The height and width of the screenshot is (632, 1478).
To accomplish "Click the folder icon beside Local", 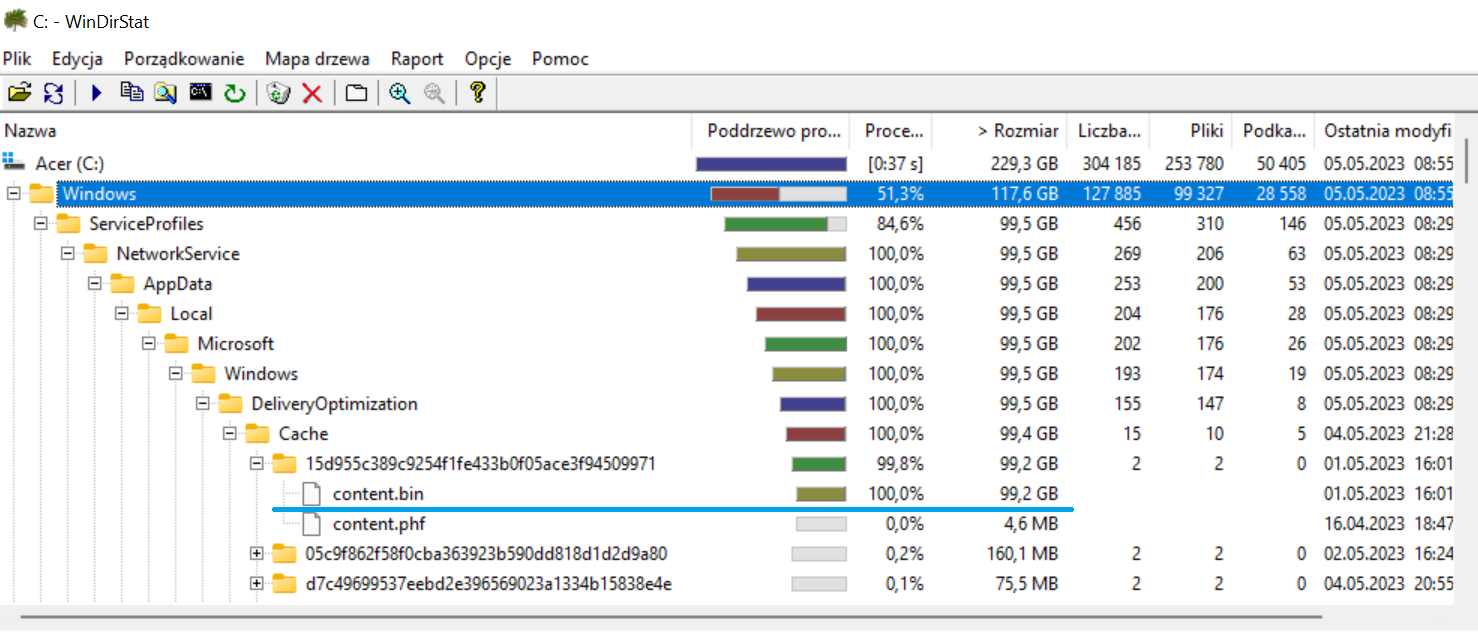I will [150, 313].
